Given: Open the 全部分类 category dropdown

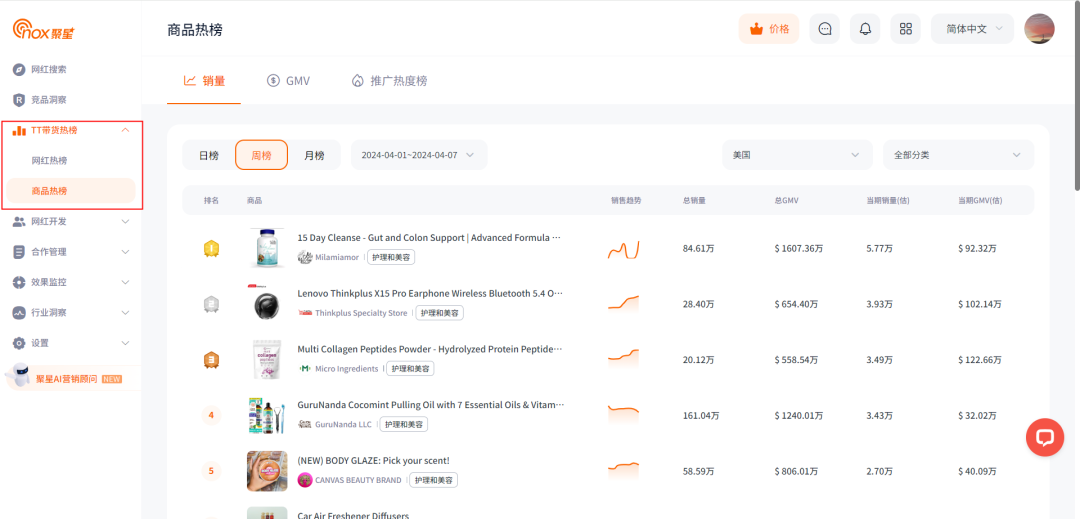Looking at the screenshot, I should [958, 155].
